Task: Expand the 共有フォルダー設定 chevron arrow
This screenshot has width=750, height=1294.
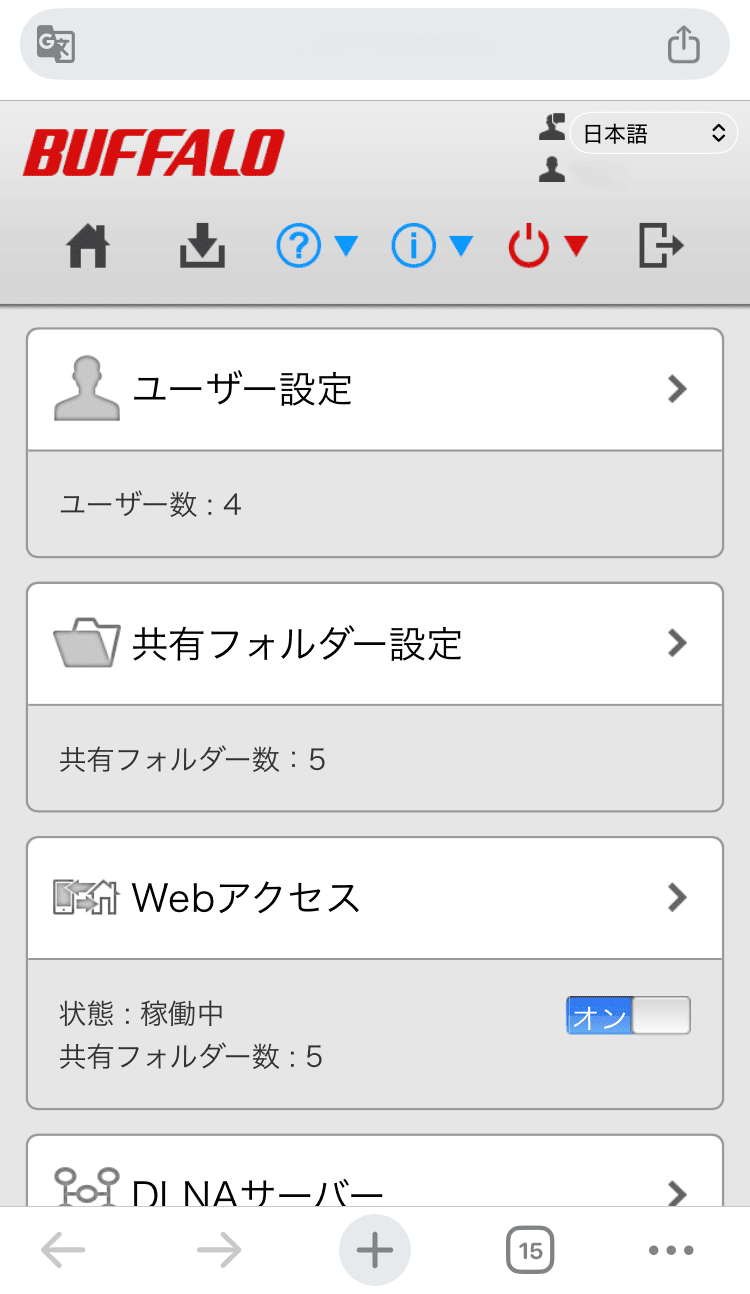Action: coord(678,643)
